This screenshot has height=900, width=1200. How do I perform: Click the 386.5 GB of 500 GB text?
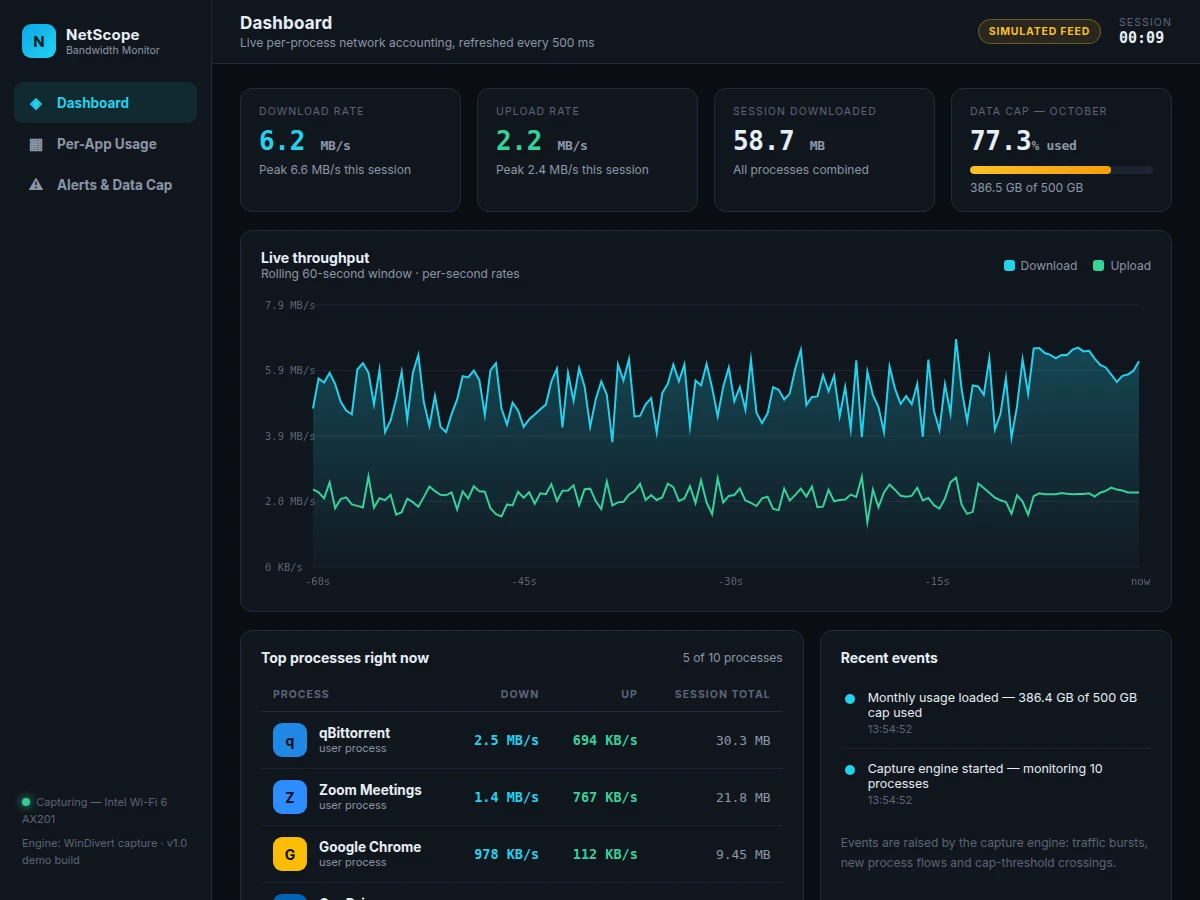click(x=1026, y=188)
